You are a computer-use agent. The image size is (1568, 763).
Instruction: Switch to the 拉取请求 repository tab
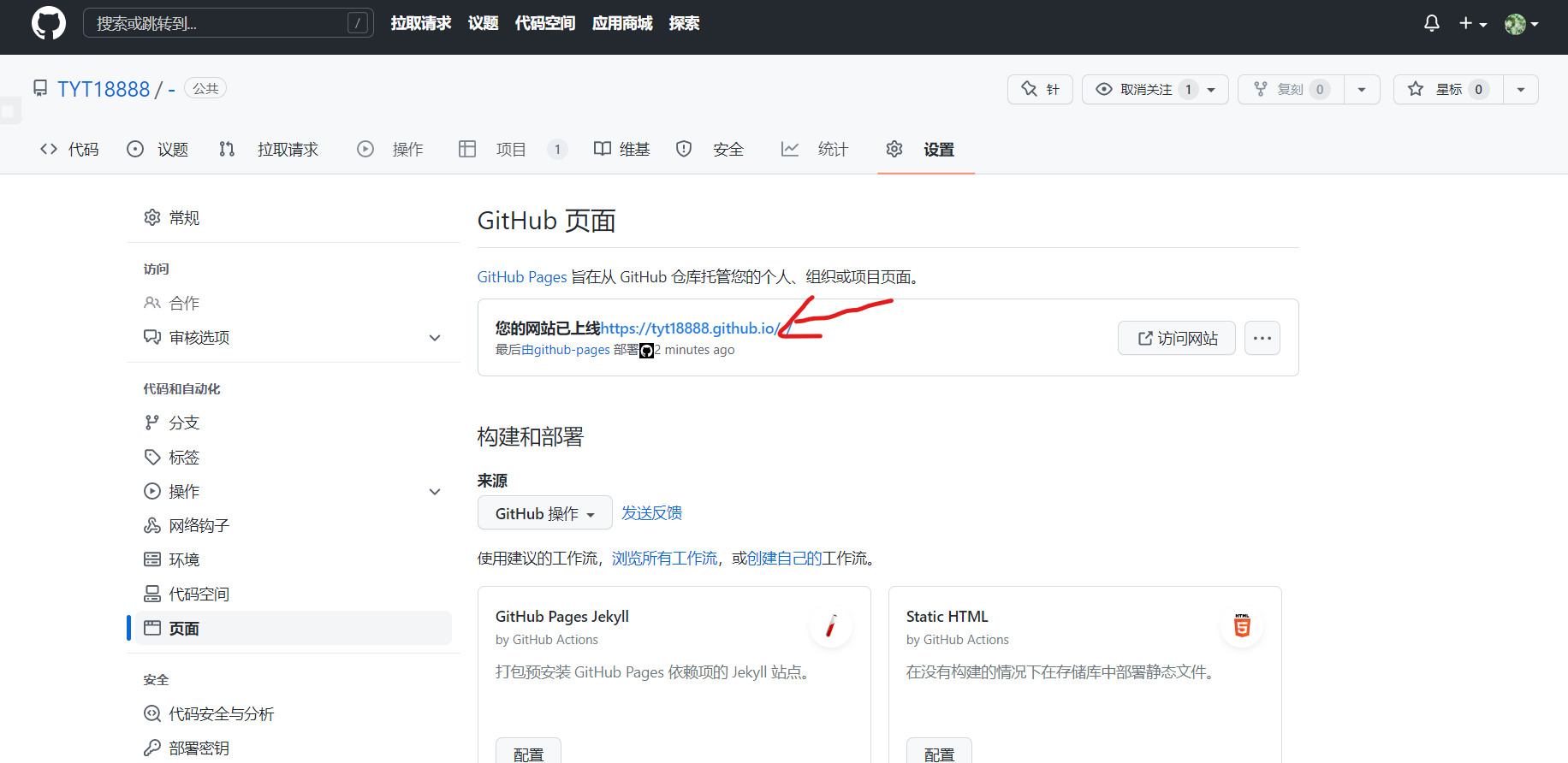269,150
